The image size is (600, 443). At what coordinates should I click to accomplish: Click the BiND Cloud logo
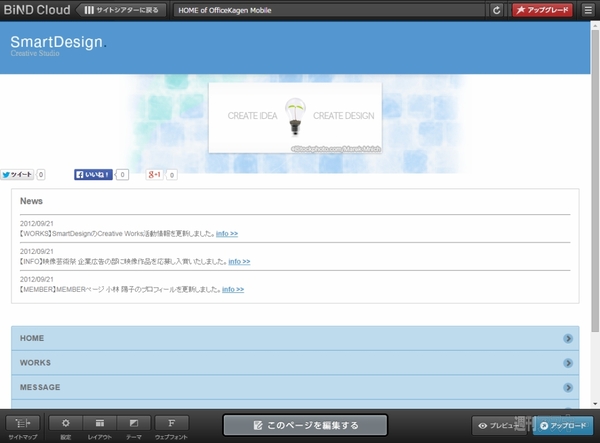(x=37, y=10)
